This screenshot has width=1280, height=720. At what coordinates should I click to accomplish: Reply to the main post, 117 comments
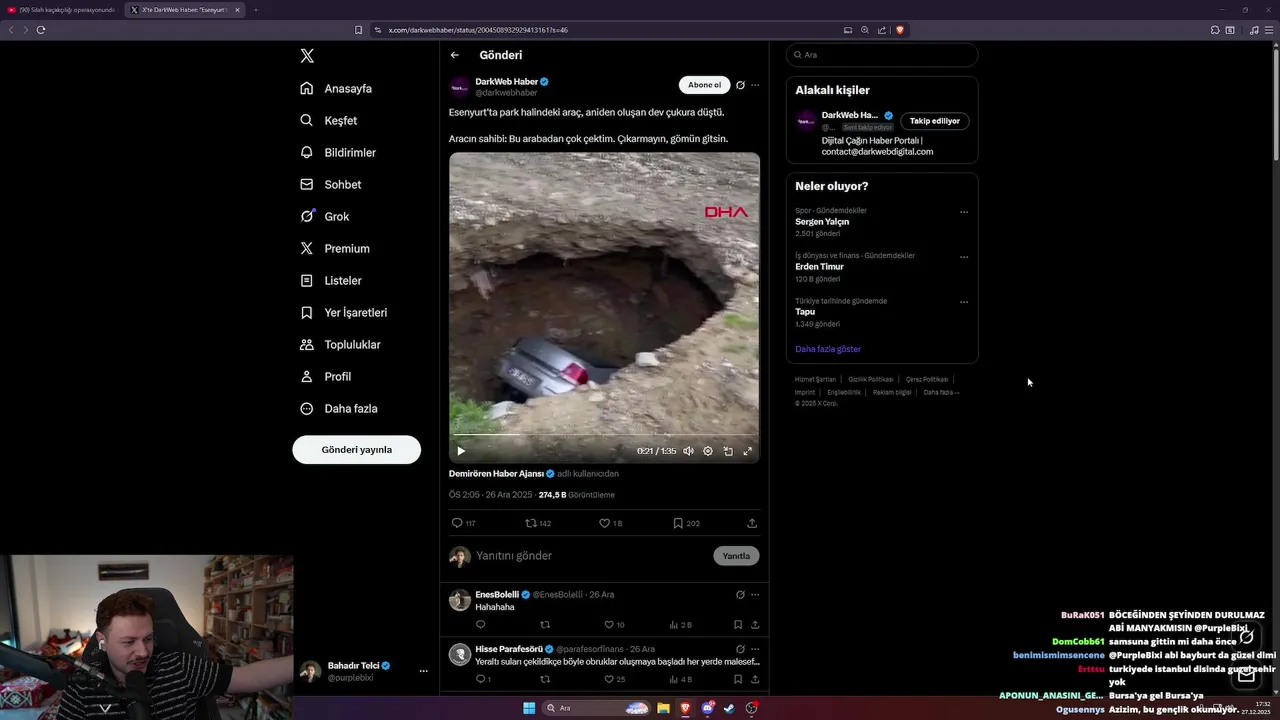tap(463, 523)
